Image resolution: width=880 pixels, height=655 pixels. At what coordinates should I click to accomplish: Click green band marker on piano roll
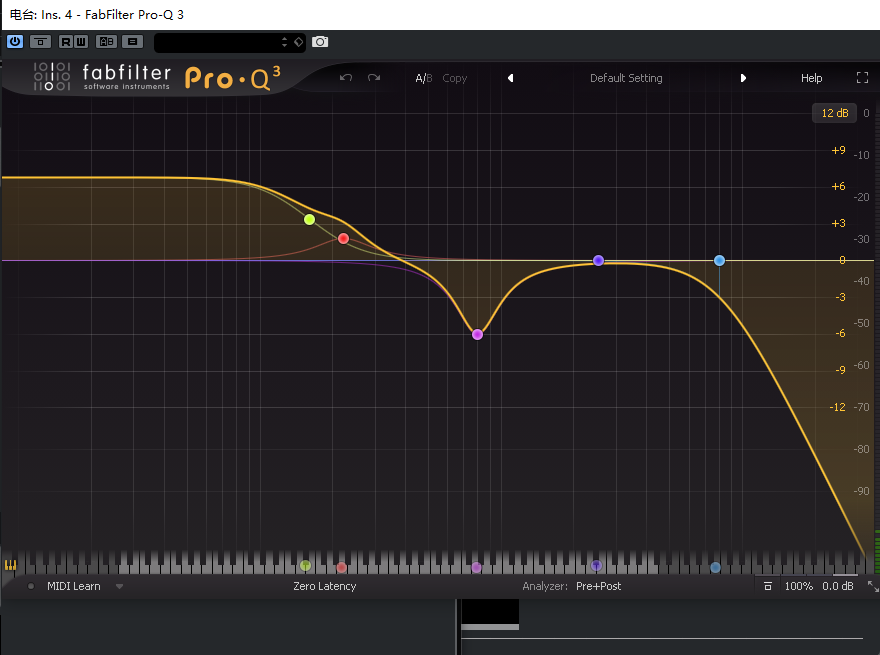click(x=305, y=566)
